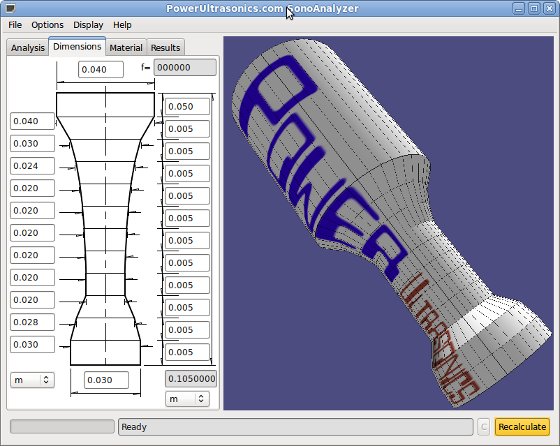Click the bottom end diameter field under the drawing
The width and height of the screenshot is (560, 446).
point(106,380)
